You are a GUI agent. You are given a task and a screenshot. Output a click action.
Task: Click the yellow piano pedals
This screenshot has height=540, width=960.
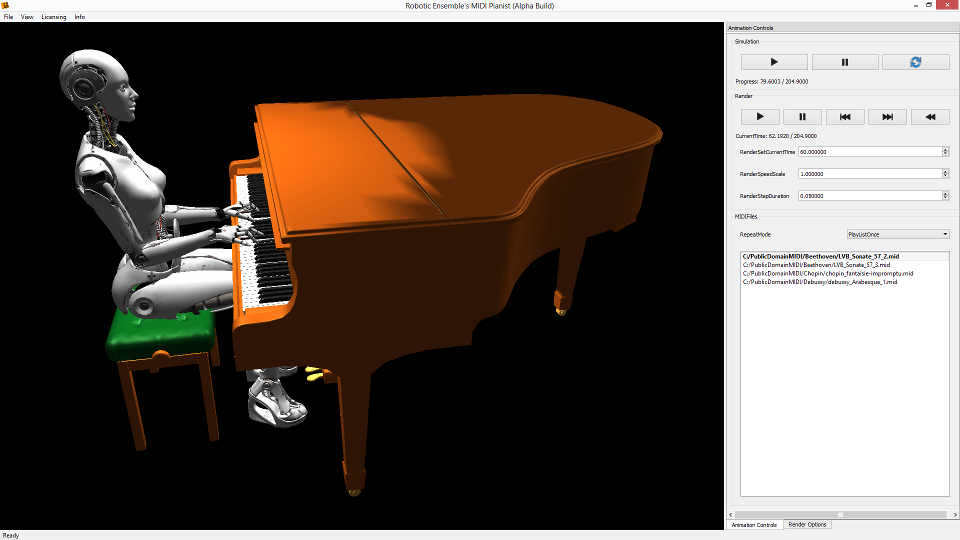pyautogui.click(x=313, y=373)
